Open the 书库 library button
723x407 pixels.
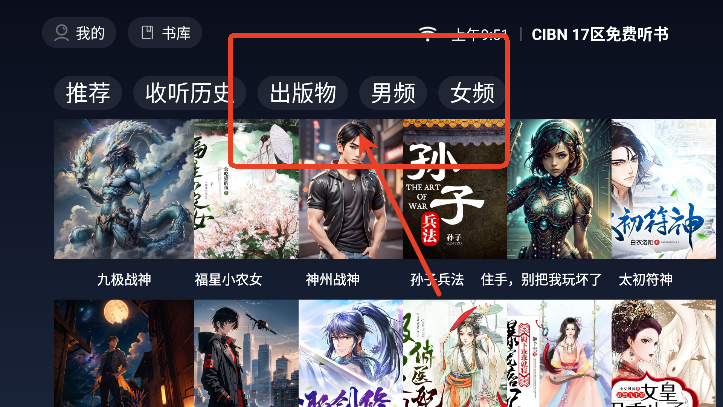(x=165, y=33)
